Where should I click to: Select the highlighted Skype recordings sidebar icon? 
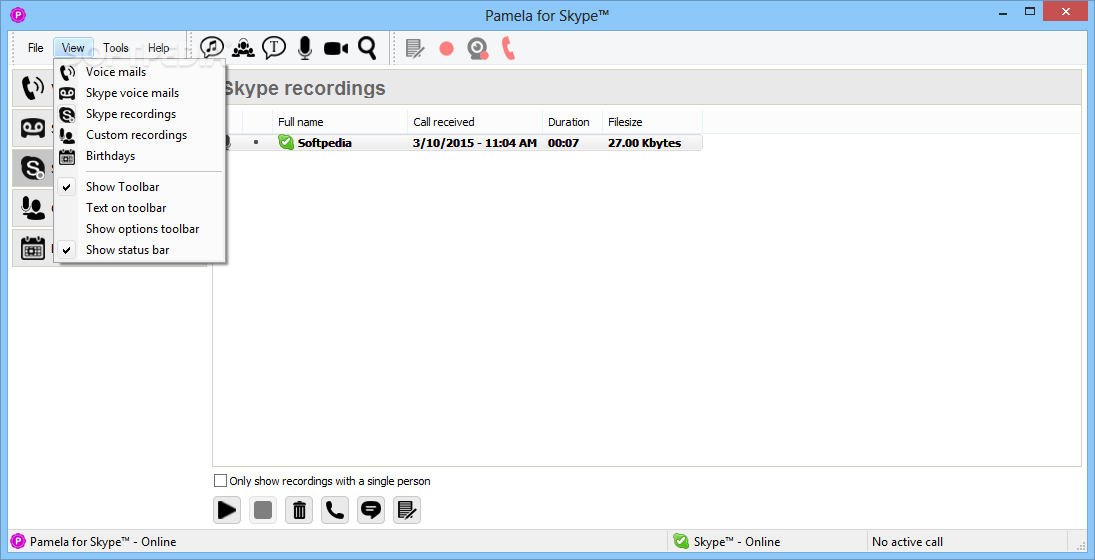click(33, 168)
